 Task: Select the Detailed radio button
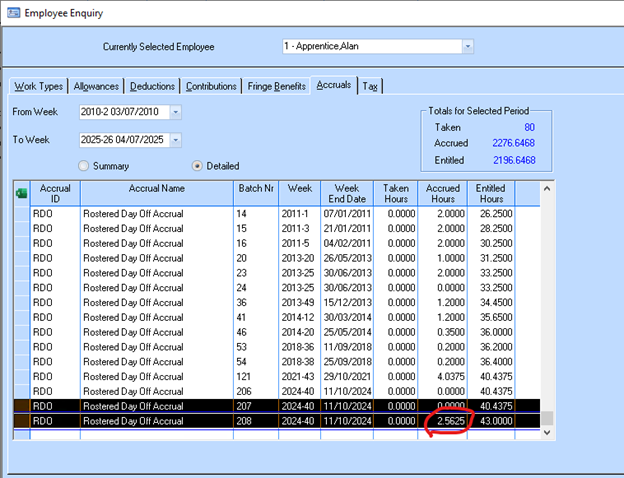[197, 165]
